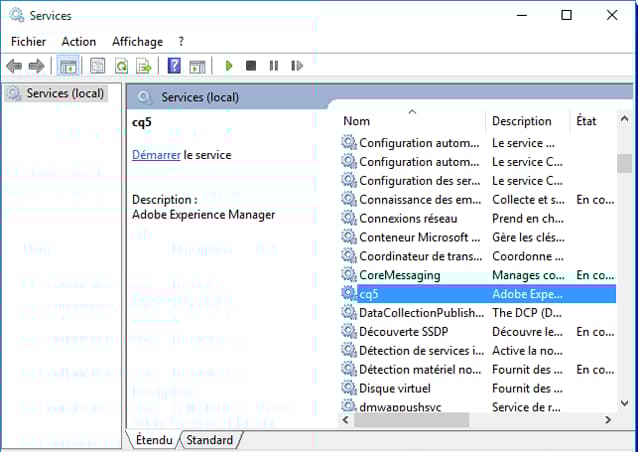Click the 'Manages co...' description cell
638x452 pixels.
click(x=528, y=275)
